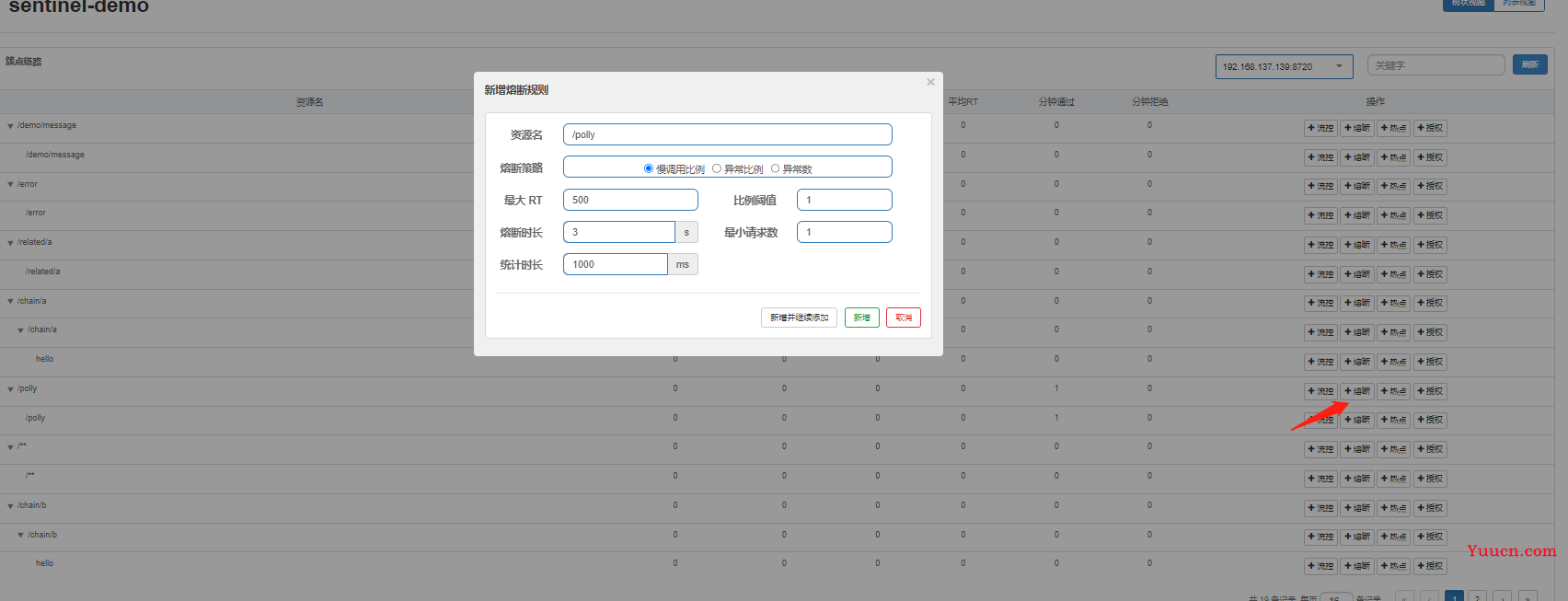This screenshot has width=1568, height=601.
Task: Click the 分钟拒绝 column header
Action: point(1149,102)
